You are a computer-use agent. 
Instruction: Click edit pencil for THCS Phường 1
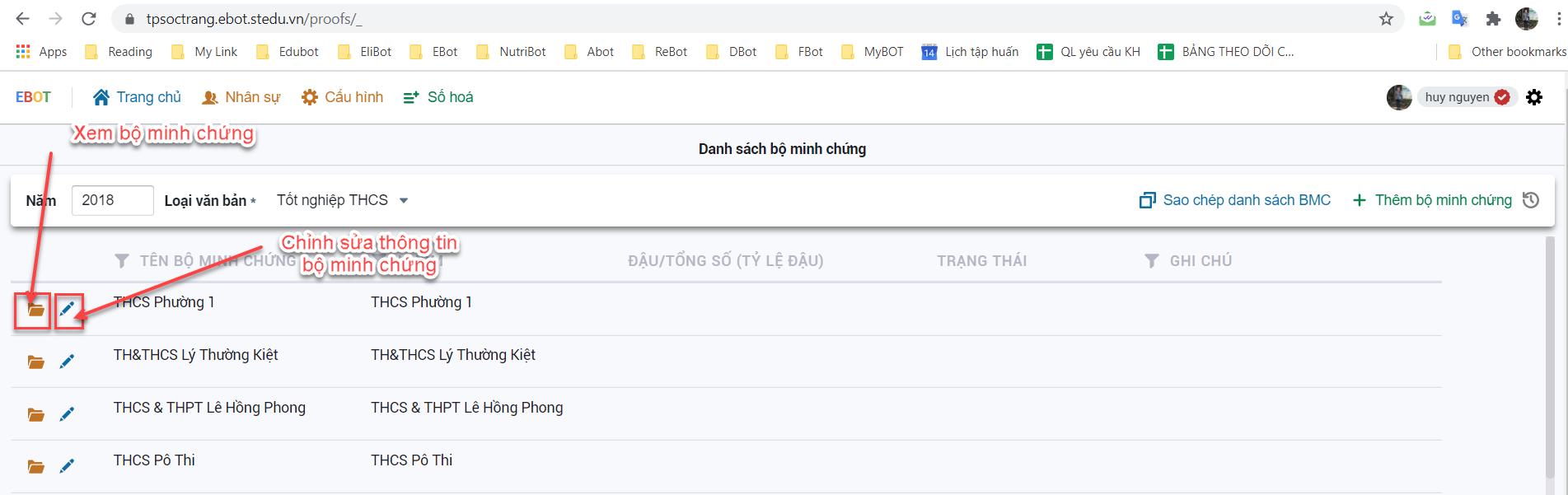(x=68, y=310)
